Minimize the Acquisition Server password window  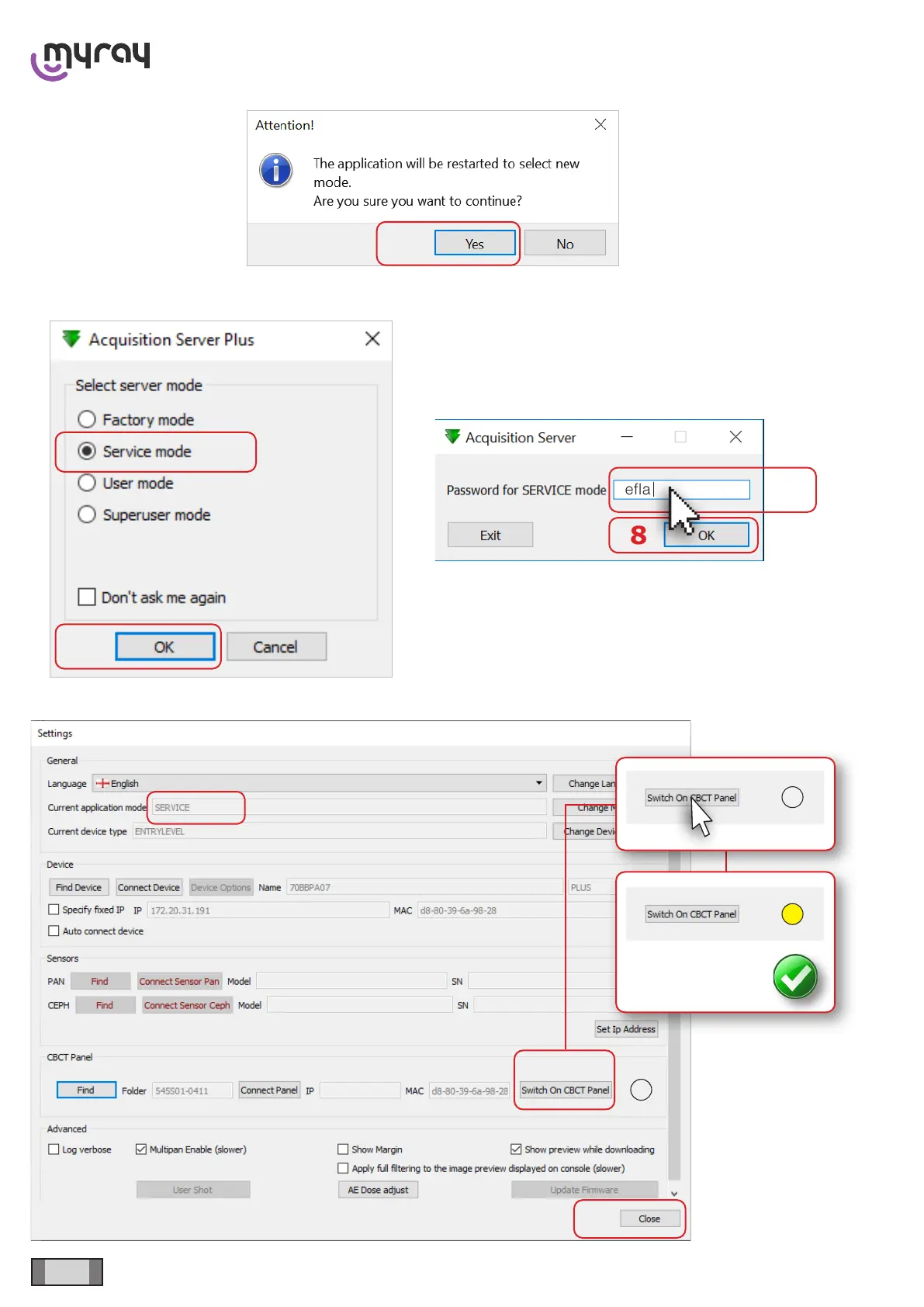coord(627,437)
